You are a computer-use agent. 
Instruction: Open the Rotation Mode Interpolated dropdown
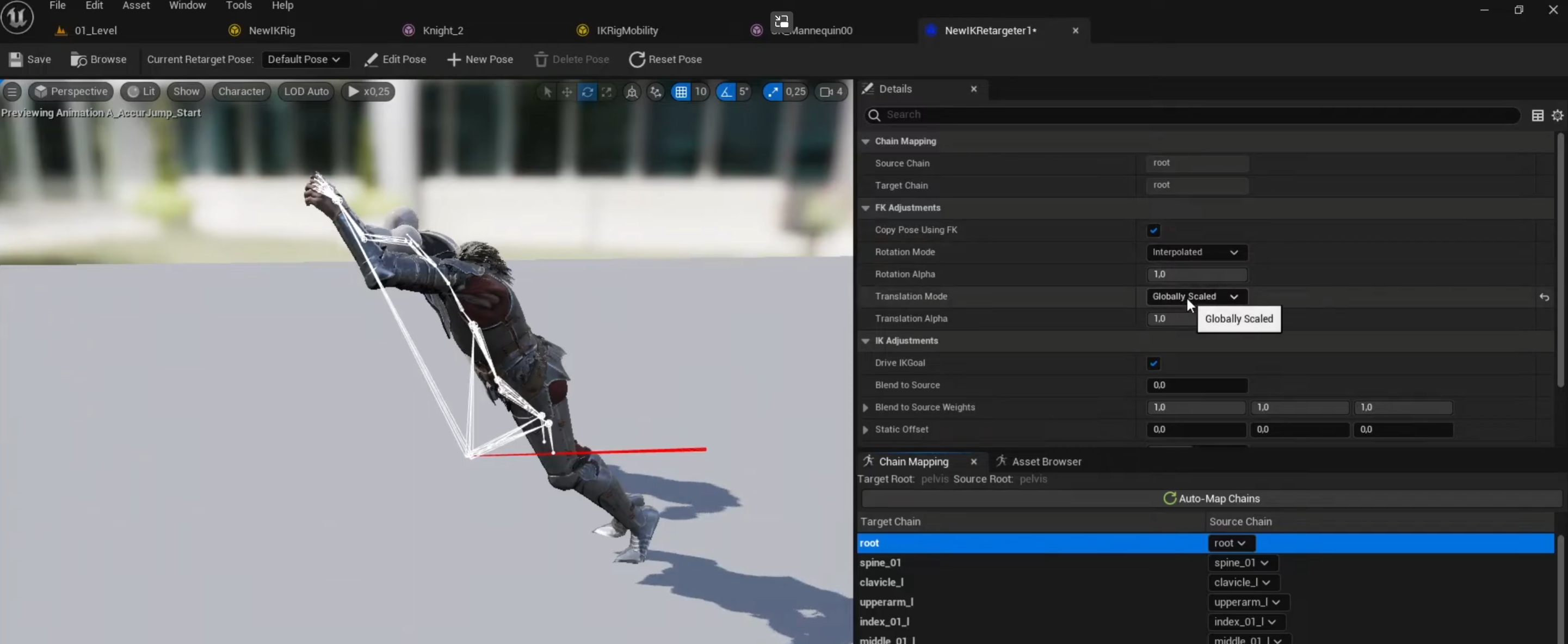(x=1195, y=252)
